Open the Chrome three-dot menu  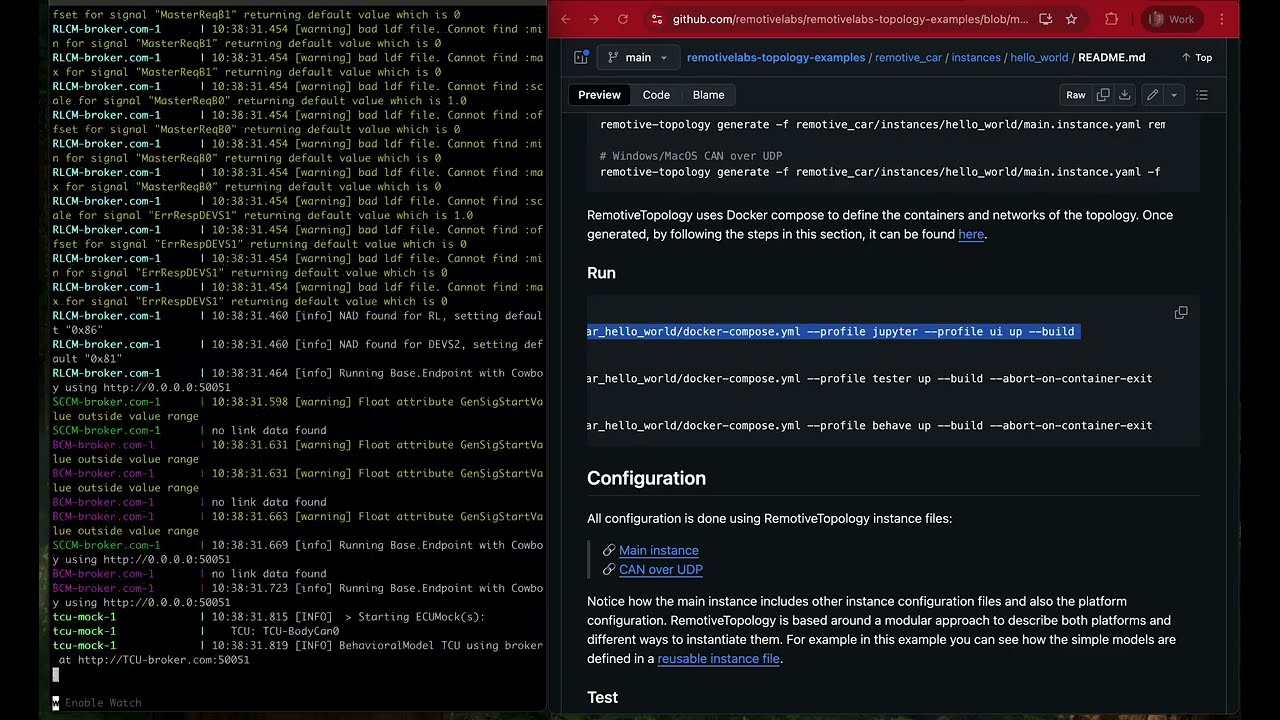coord(1221,19)
